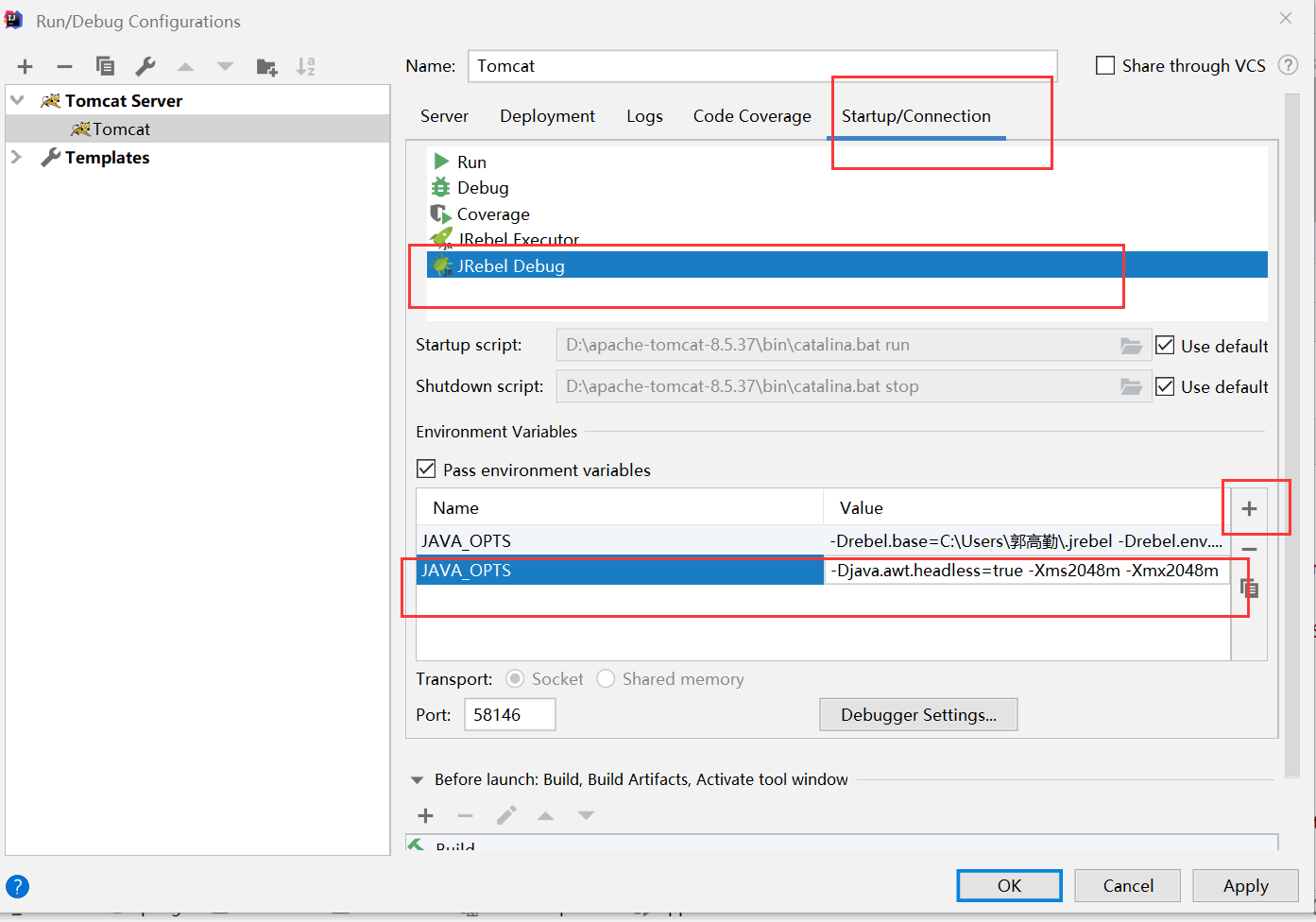Browse for Startup script folder icon
The image size is (1316, 922).
tap(1131, 346)
